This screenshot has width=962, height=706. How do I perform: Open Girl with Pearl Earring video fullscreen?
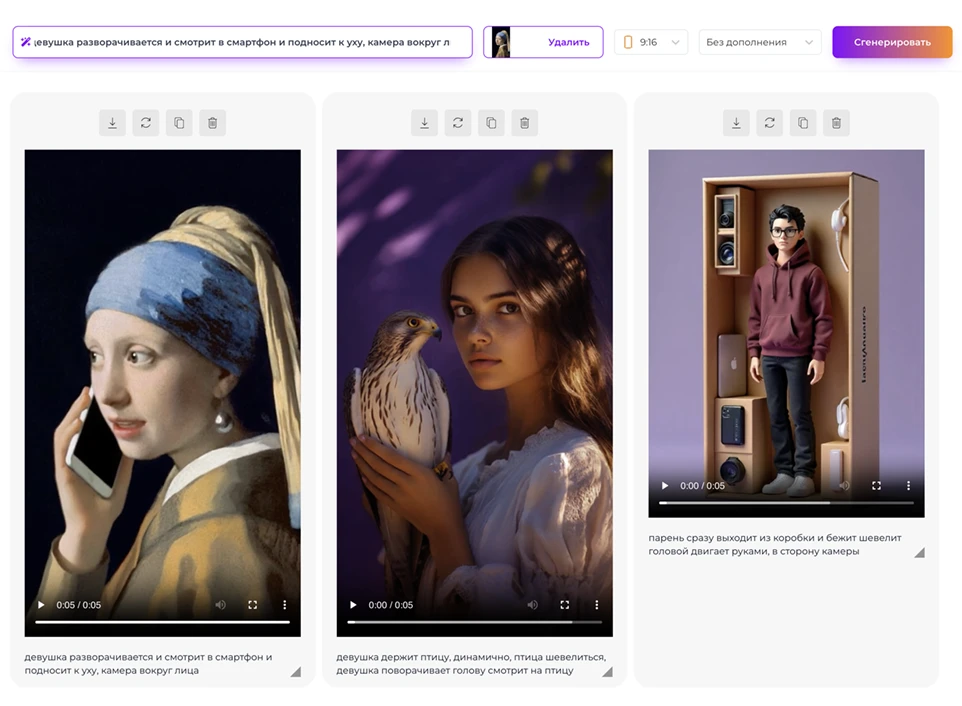253,605
